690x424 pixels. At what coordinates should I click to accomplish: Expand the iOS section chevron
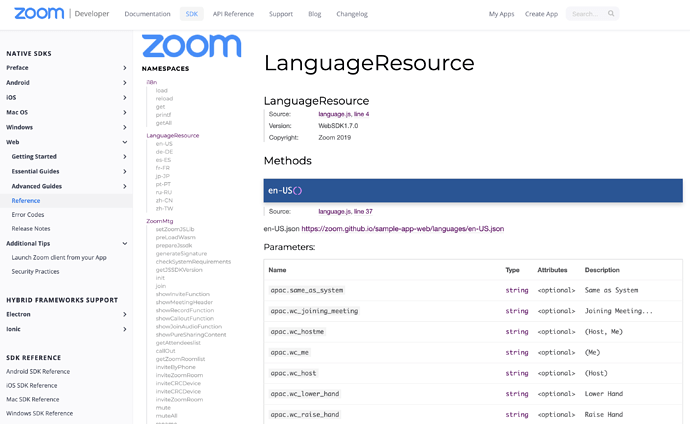click(125, 98)
